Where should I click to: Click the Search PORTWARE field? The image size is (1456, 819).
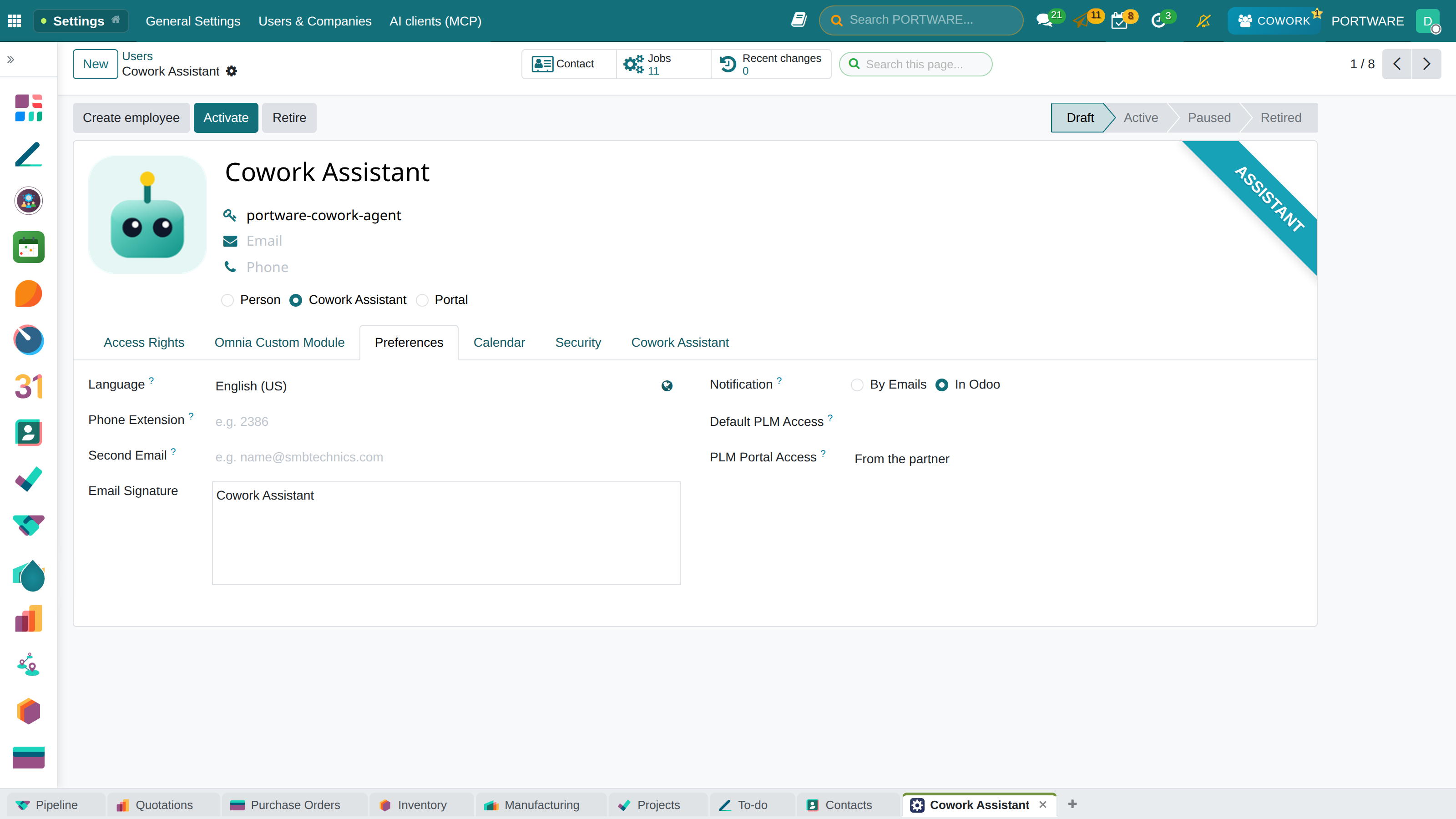point(921,20)
